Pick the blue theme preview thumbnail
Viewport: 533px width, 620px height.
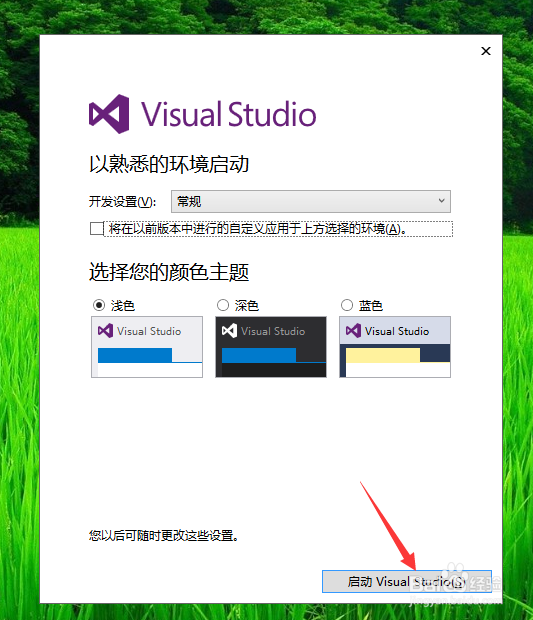pos(395,347)
